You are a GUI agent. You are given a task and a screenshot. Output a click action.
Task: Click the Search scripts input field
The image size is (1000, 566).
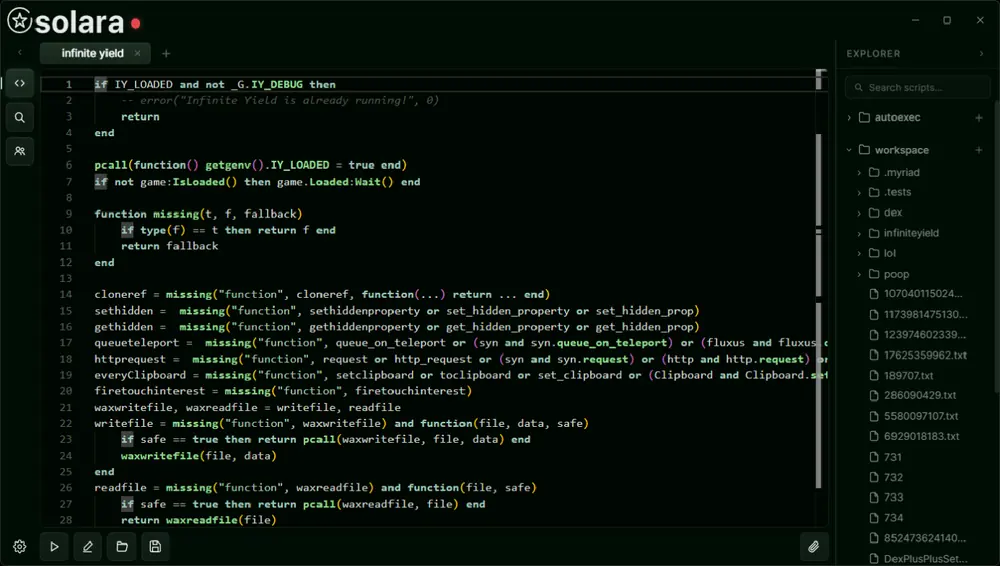917,87
